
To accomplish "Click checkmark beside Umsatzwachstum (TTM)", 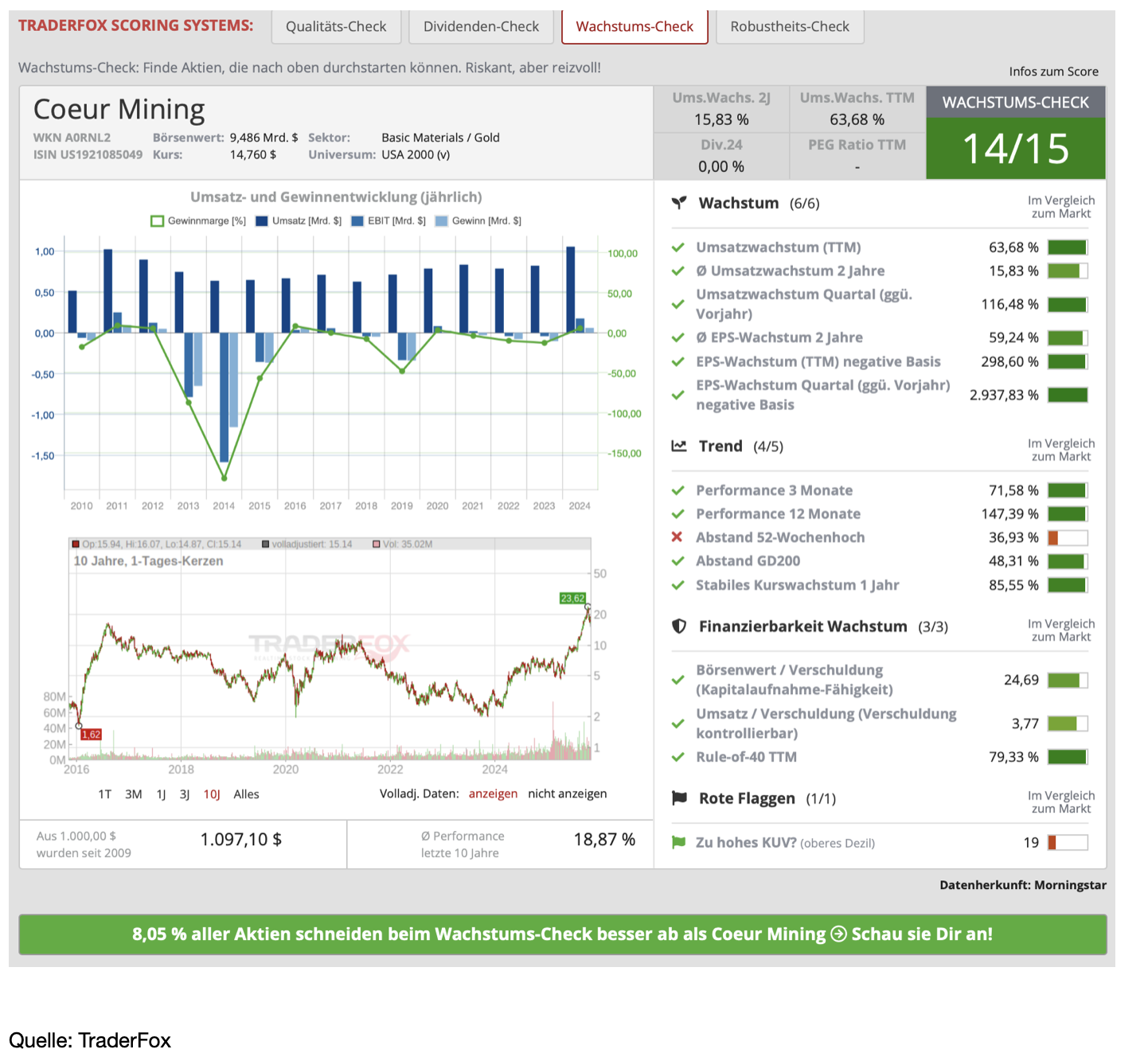I will pyautogui.click(x=677, y=248).
